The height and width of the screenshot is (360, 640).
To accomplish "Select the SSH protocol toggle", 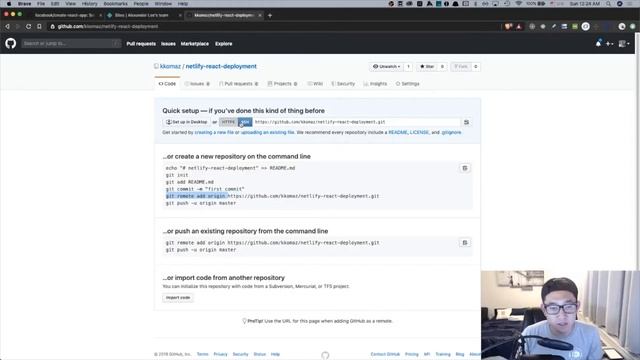I will pos(245,122).
